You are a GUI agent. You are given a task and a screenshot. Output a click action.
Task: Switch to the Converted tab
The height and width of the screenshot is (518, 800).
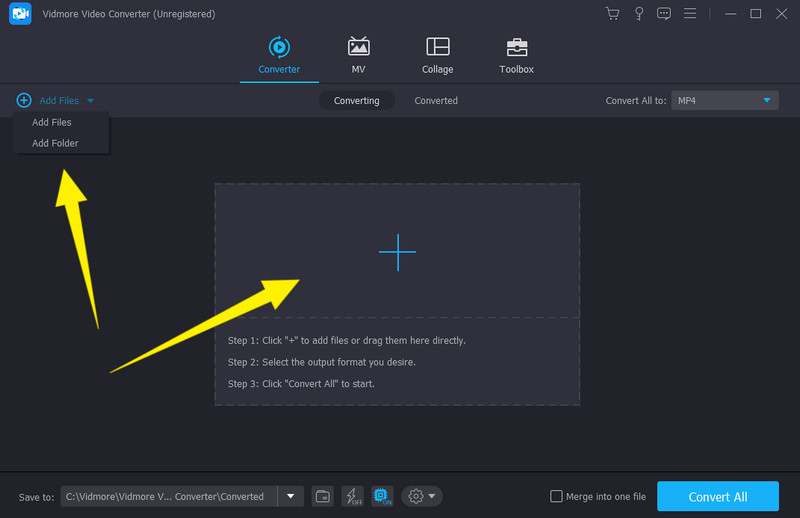pos(436,101)
